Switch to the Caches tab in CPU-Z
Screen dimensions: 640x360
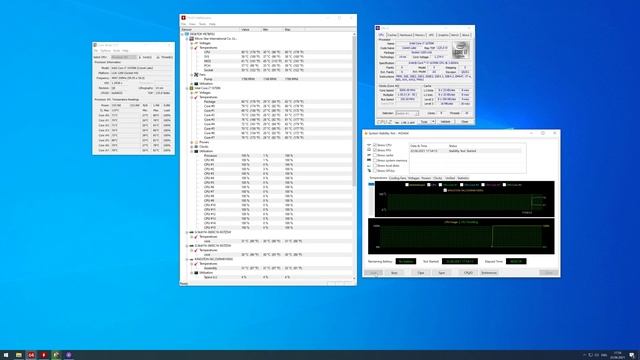[x=392, y=35]
